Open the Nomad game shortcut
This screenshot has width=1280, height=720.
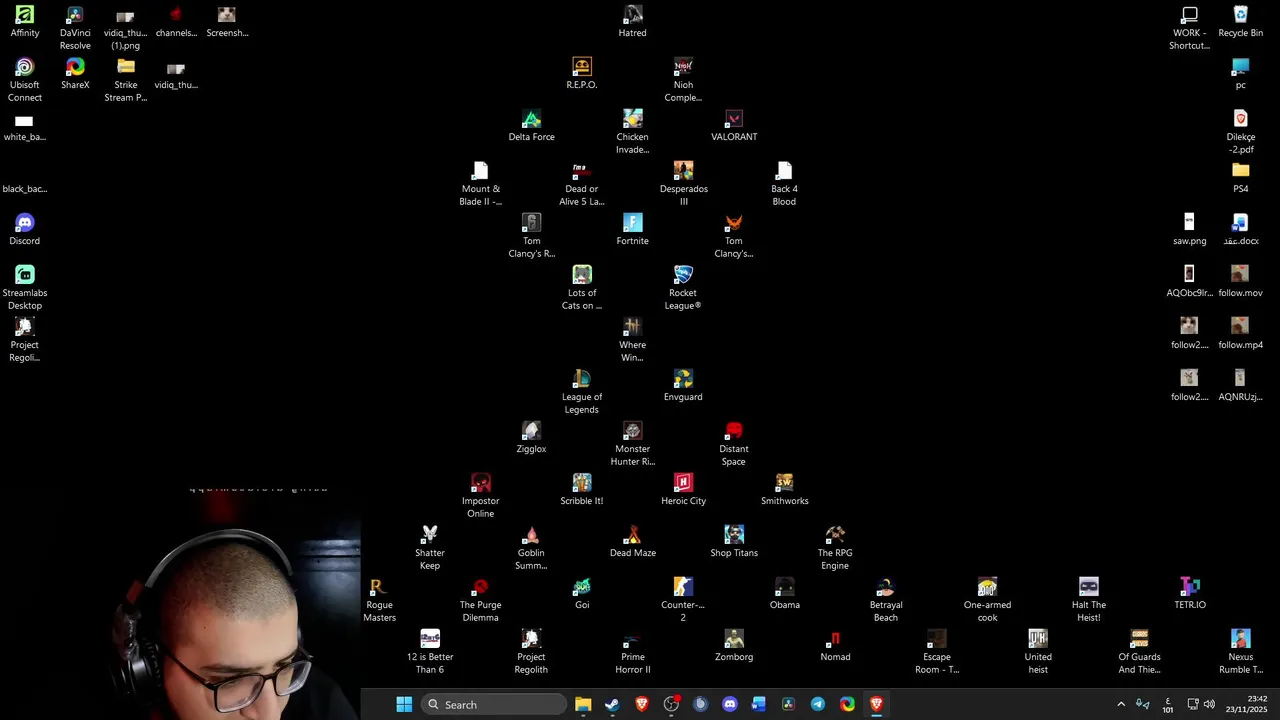835,646
